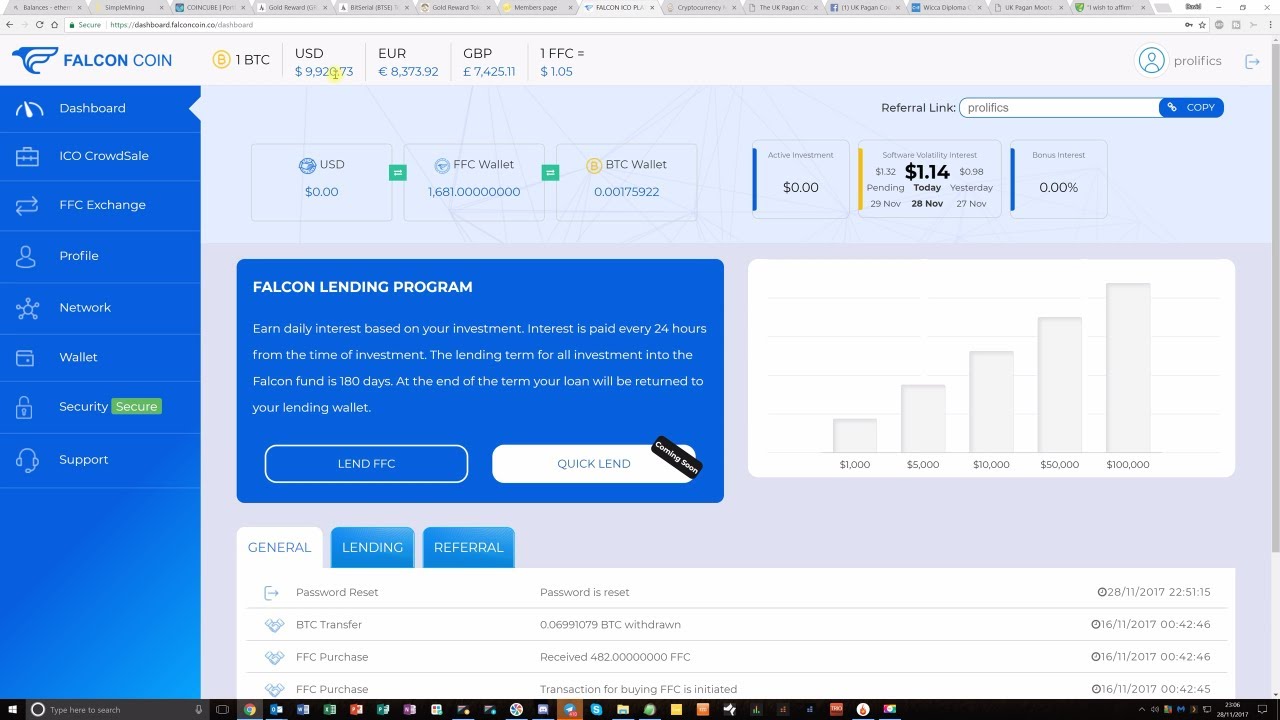
Task: Click the ICO CrowdSale briefcase icon
Action: [x=28, y=157]
